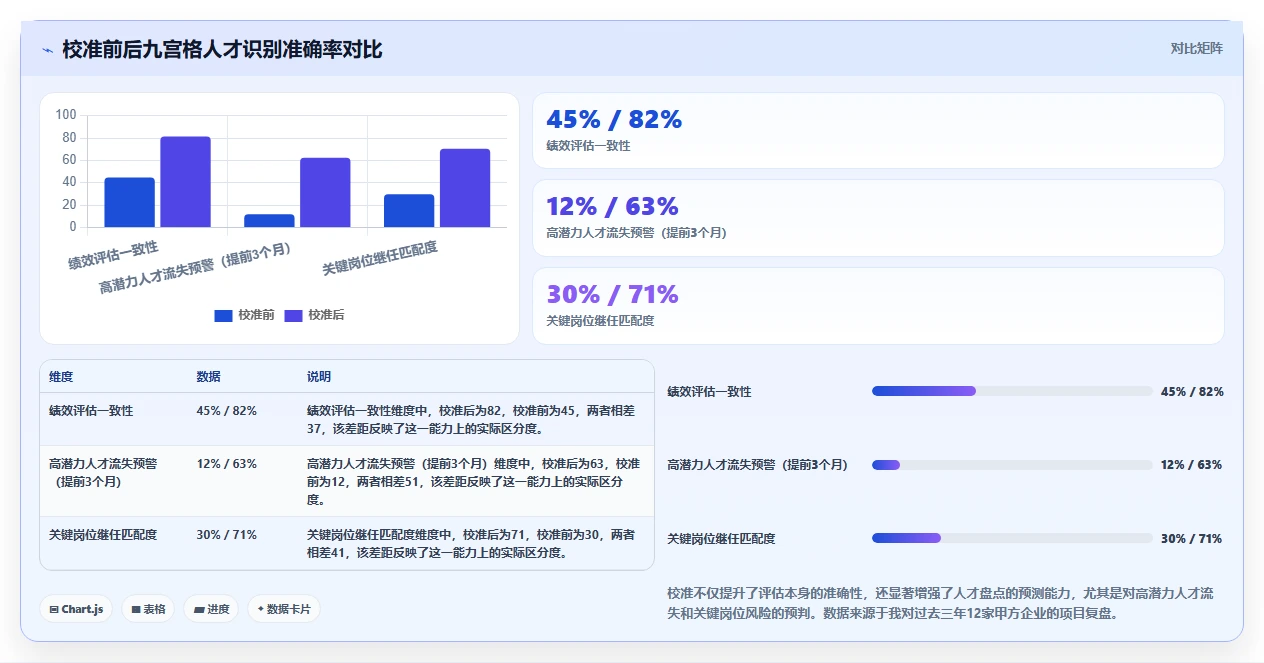This screenshot has height=663, width=1264.
Task: Select the 45% / 82% data card
Action: click(x=878, y=131)
